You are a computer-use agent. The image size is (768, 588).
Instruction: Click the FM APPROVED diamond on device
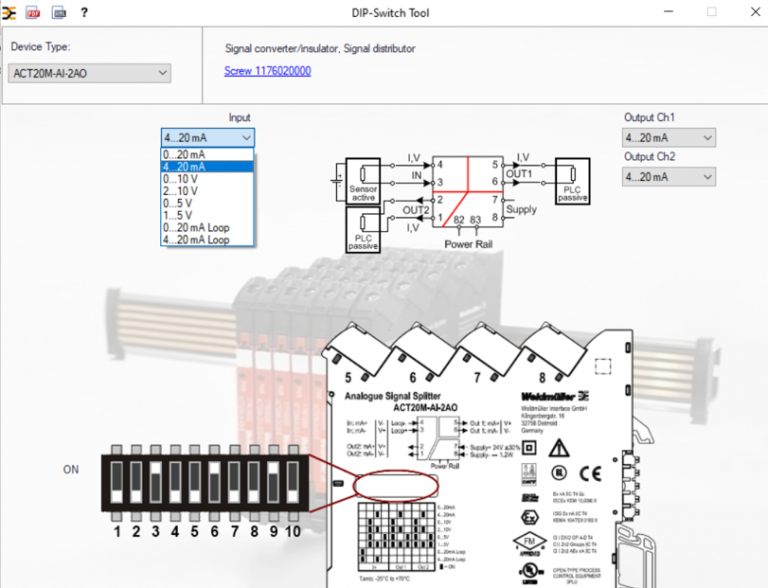pyautogui.click(x=529, y=542)
